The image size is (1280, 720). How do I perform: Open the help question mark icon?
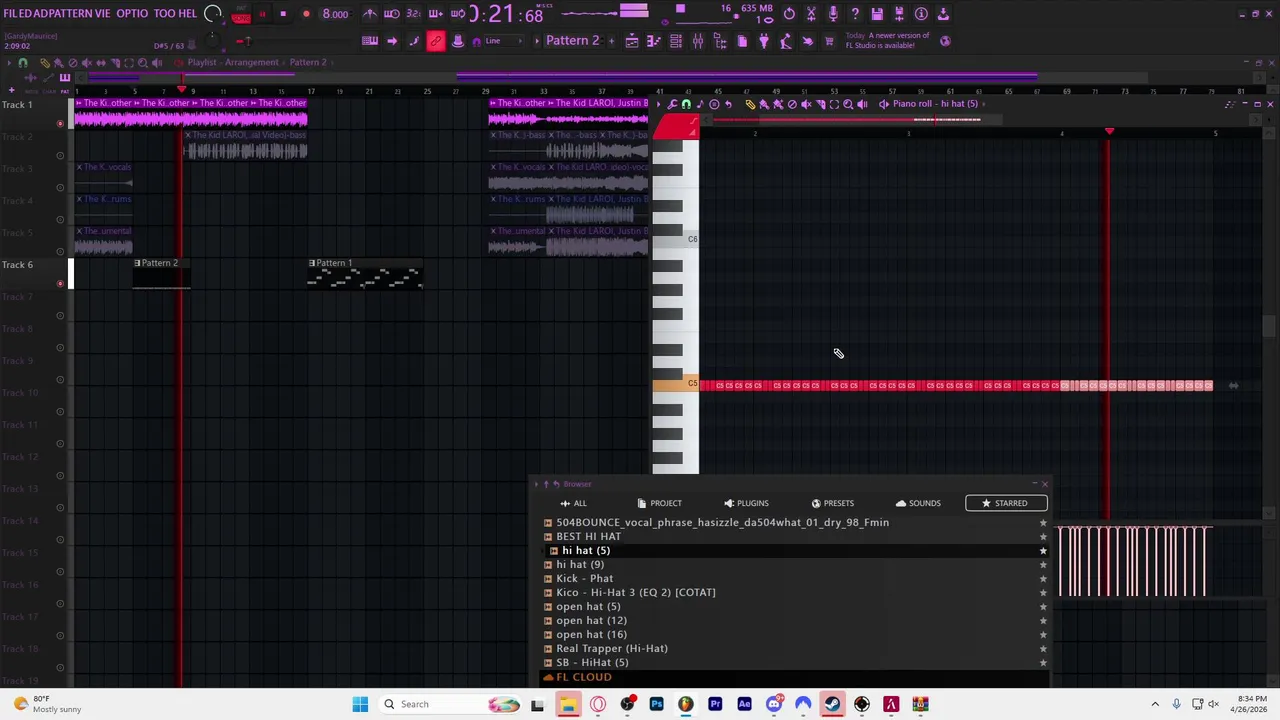click(x=855, y=14)
